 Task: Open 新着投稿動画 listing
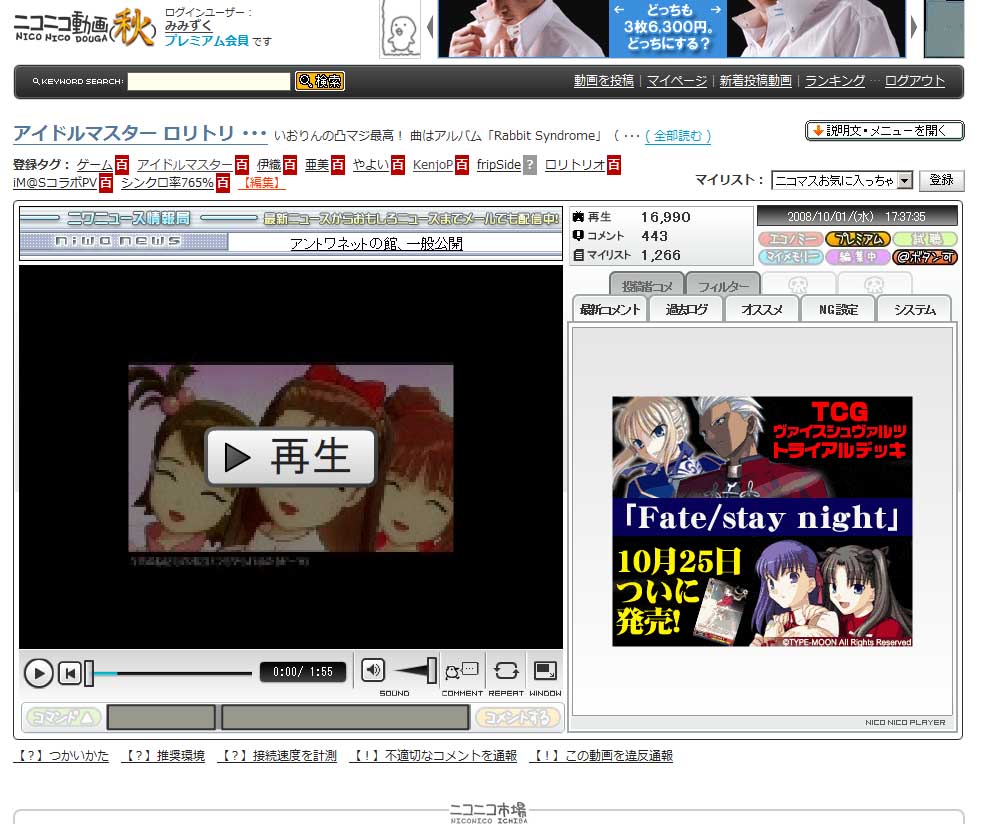[x=755, y=81]
